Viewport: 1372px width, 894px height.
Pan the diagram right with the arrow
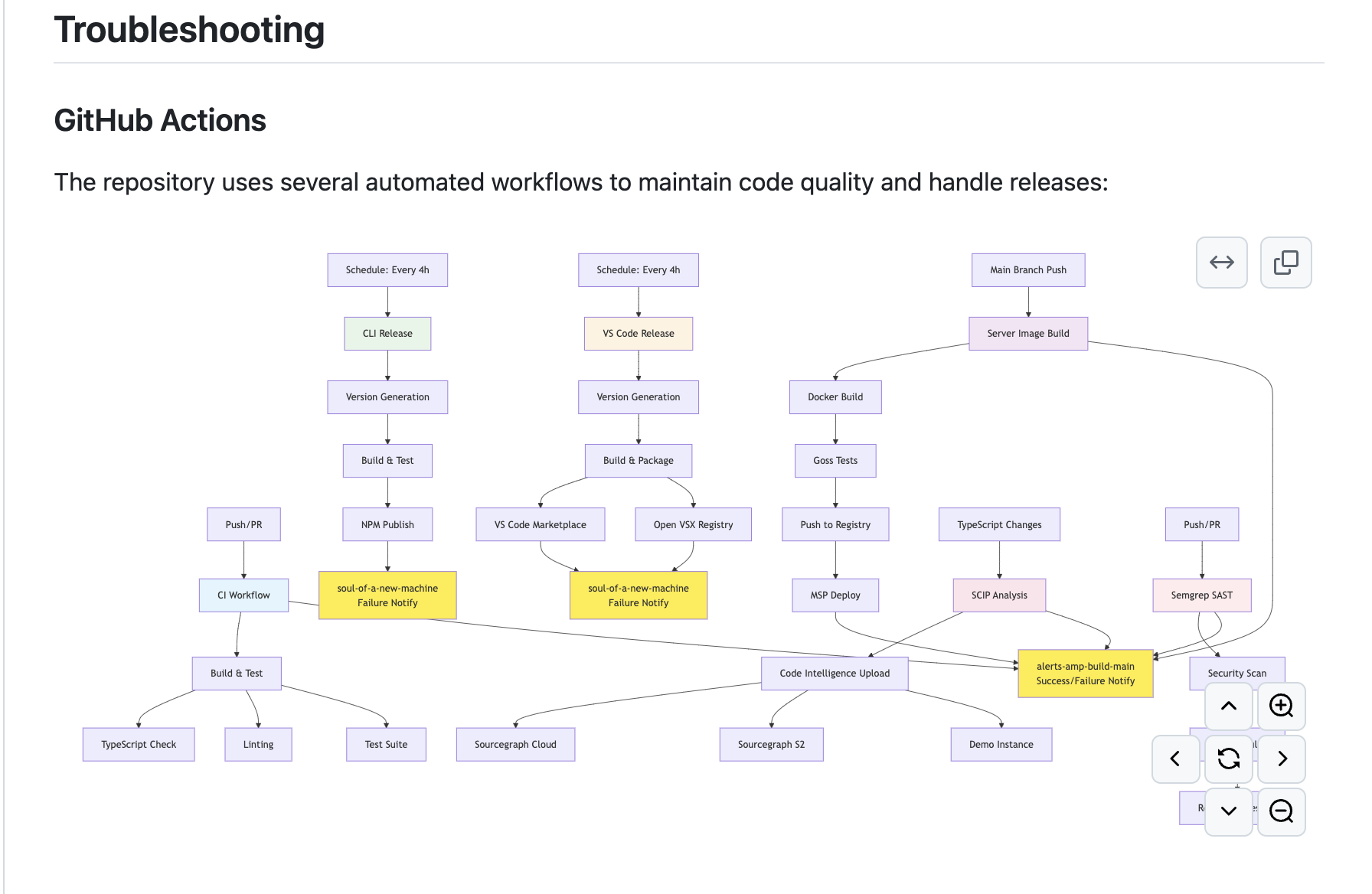pos(1282,759)
